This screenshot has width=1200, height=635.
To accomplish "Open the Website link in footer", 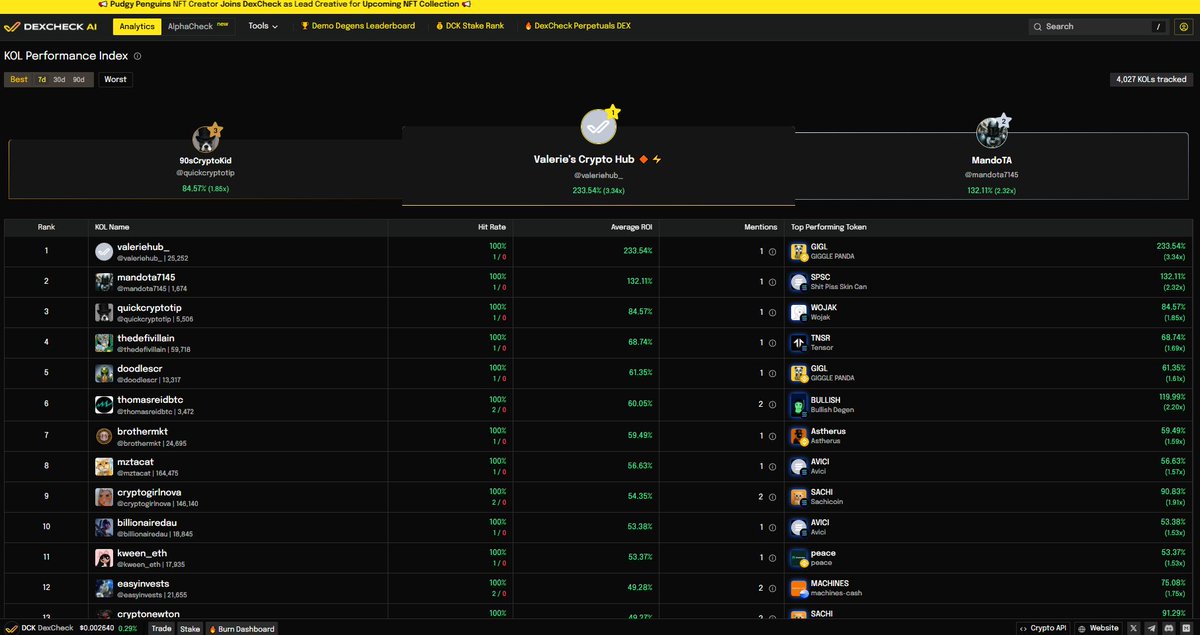I will coord(1099,628).
